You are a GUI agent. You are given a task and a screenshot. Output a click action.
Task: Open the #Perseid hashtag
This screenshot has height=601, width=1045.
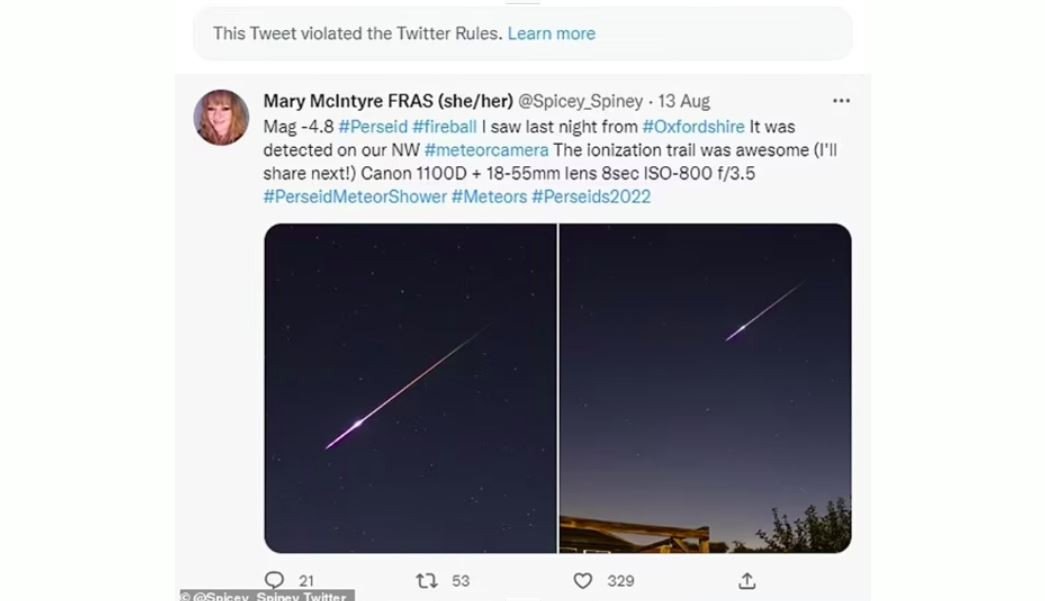coord(373,127)
